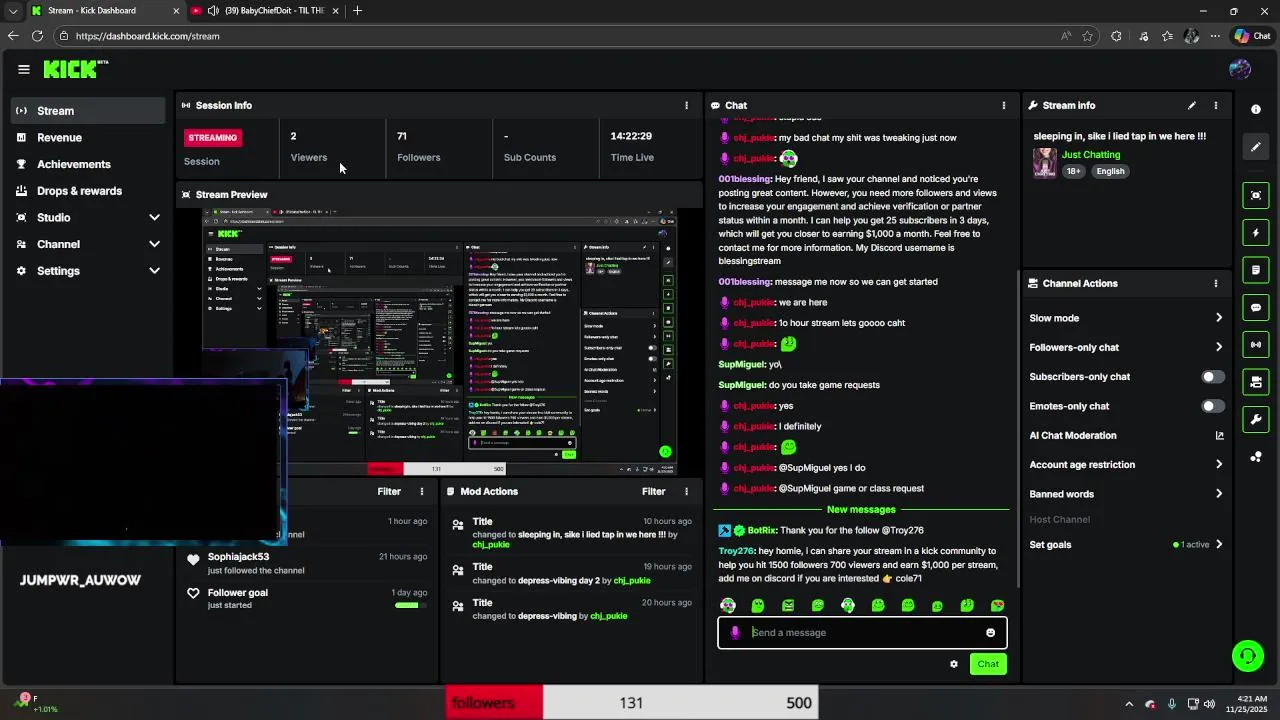This screenshot has width=1280, height=720.
Task: Click the three-dots cluster icon in right toolbar
Action: [x=1256, y=457]
